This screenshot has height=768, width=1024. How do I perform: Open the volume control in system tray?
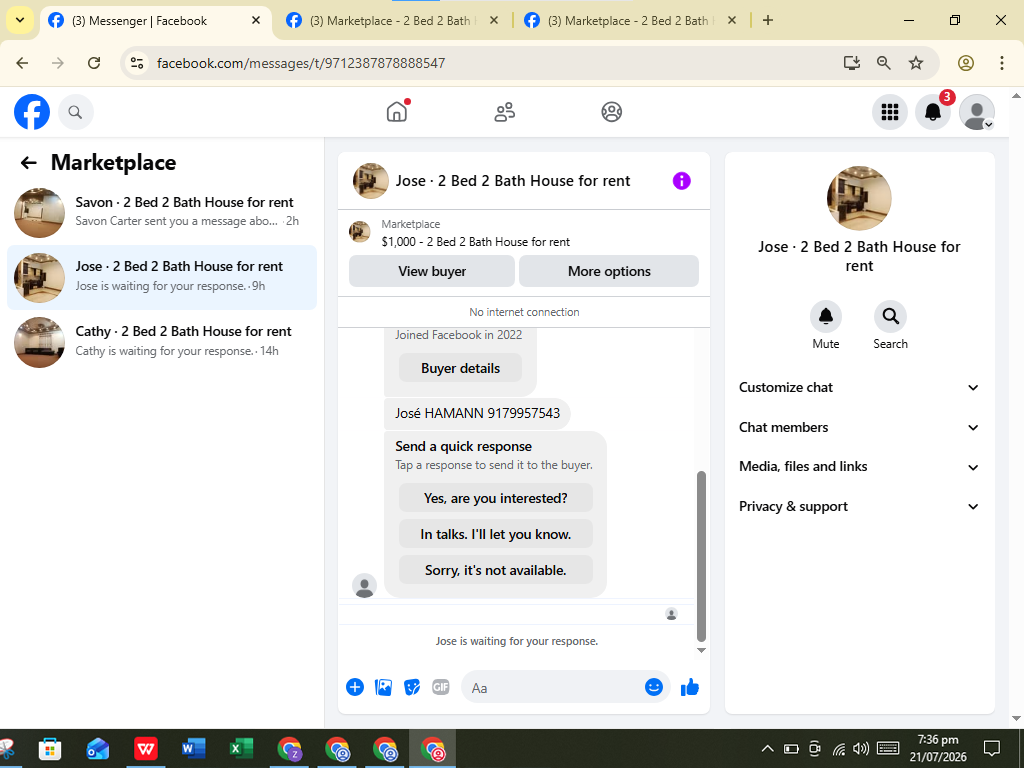coord(861,748)
